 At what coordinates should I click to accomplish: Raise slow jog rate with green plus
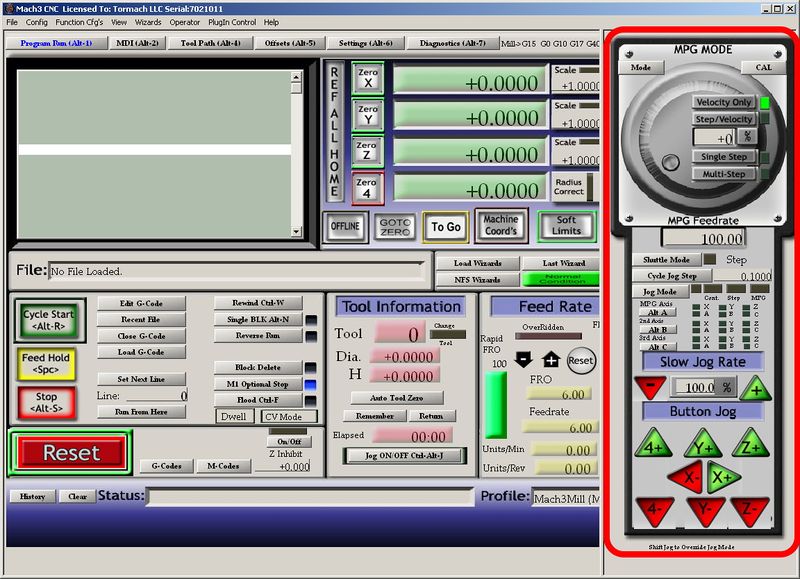pyautogui.click(x=755, y=389)
